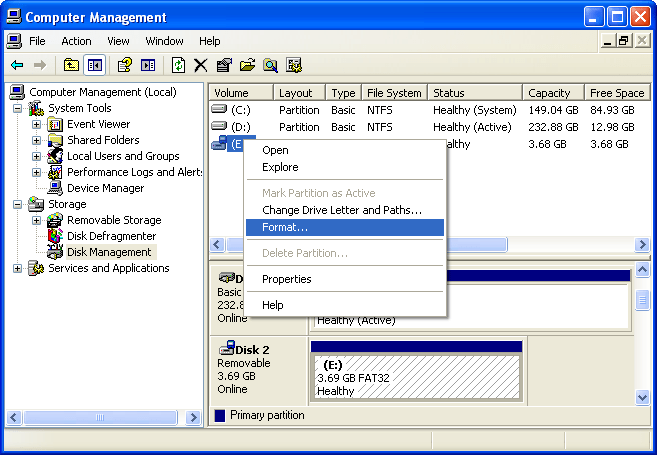The image size is (657, 455).
Task: Click the Properties toolbar icon
Action: [x=224, y=65]
